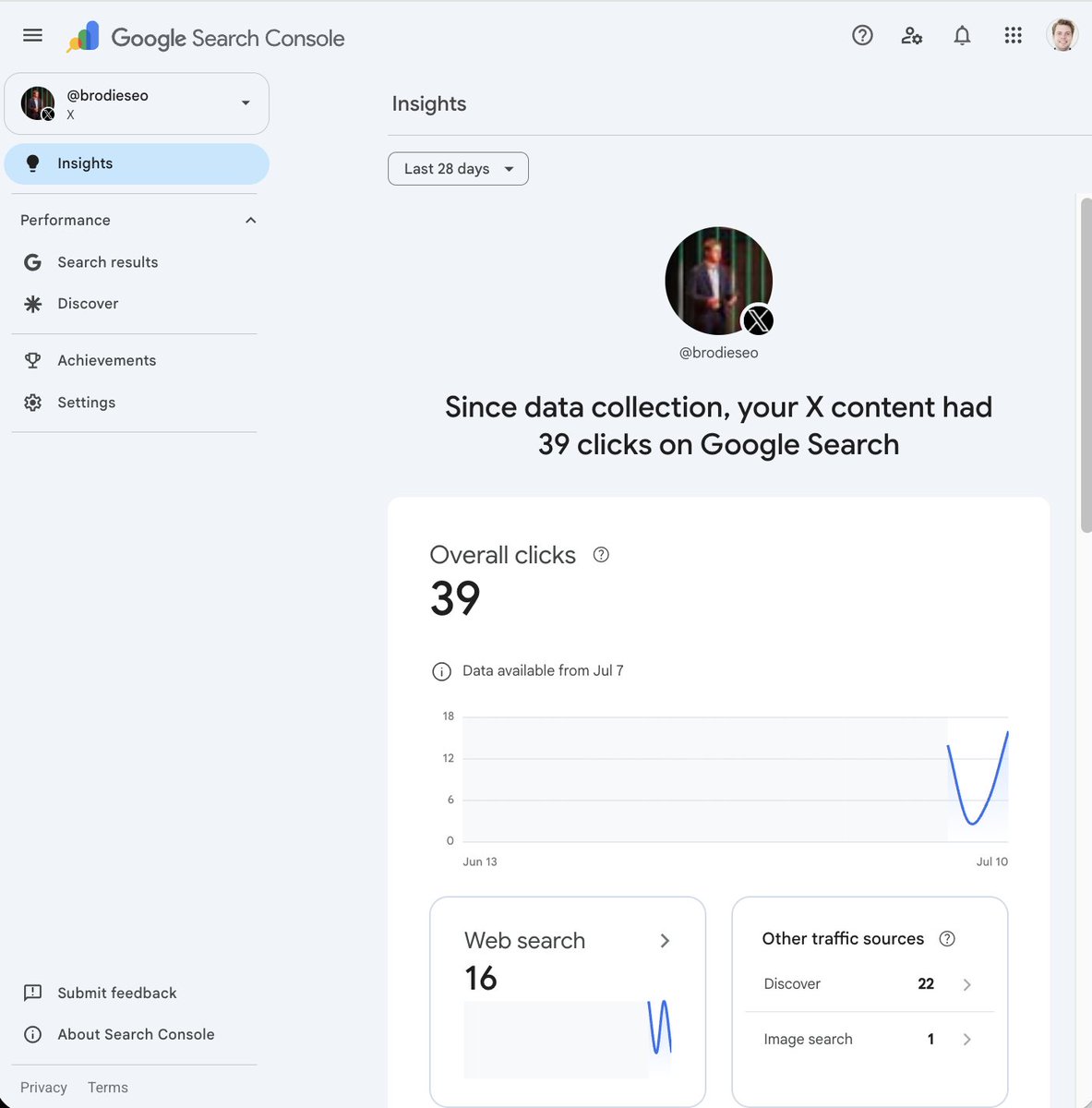Click the @brodieseo handle under the photo
The height and width of the screenshot is (1108, 1092).
(719, 353)
